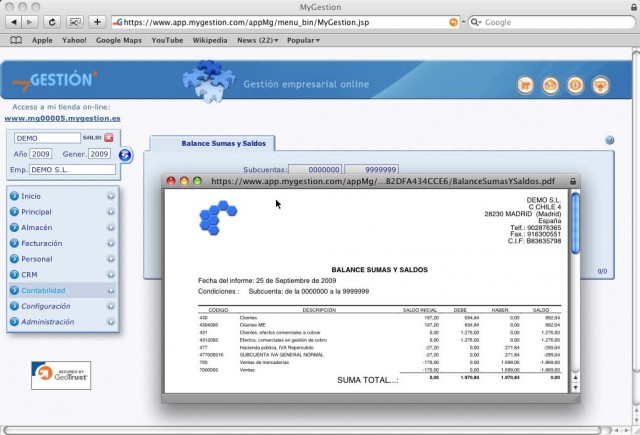Open the Administración menu section

(48, 322)
